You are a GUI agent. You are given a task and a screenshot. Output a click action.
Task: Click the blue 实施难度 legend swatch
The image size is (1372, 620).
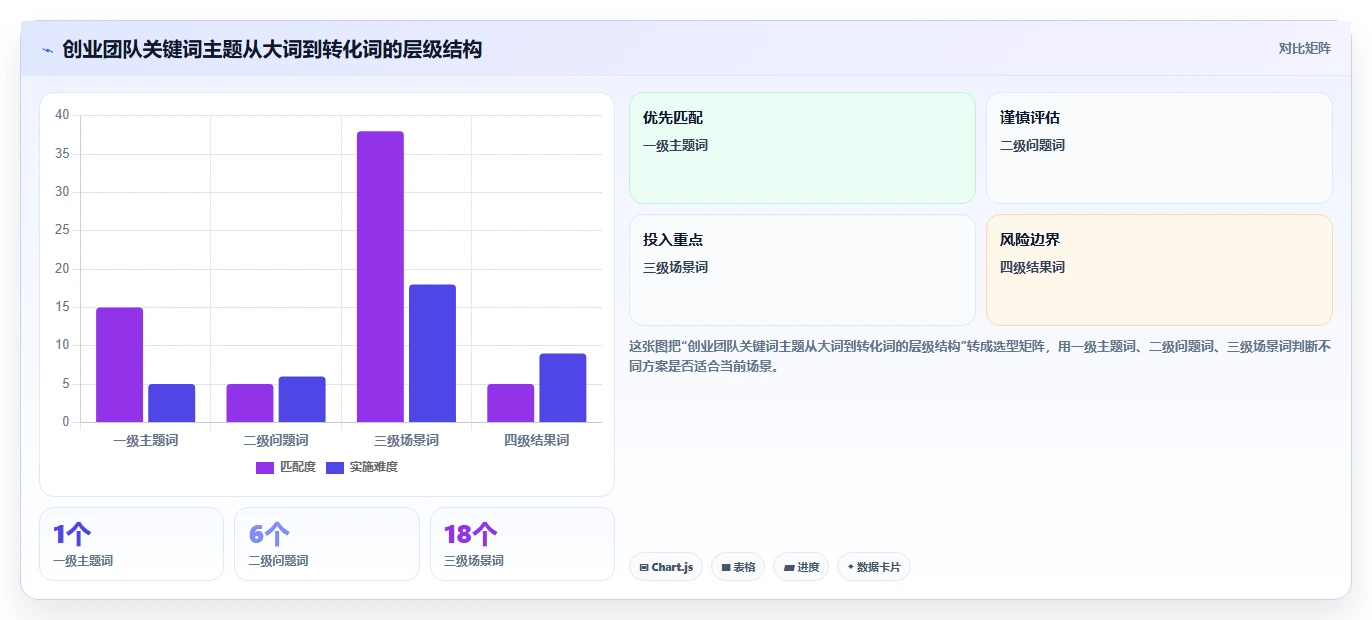tap(335, 468)
